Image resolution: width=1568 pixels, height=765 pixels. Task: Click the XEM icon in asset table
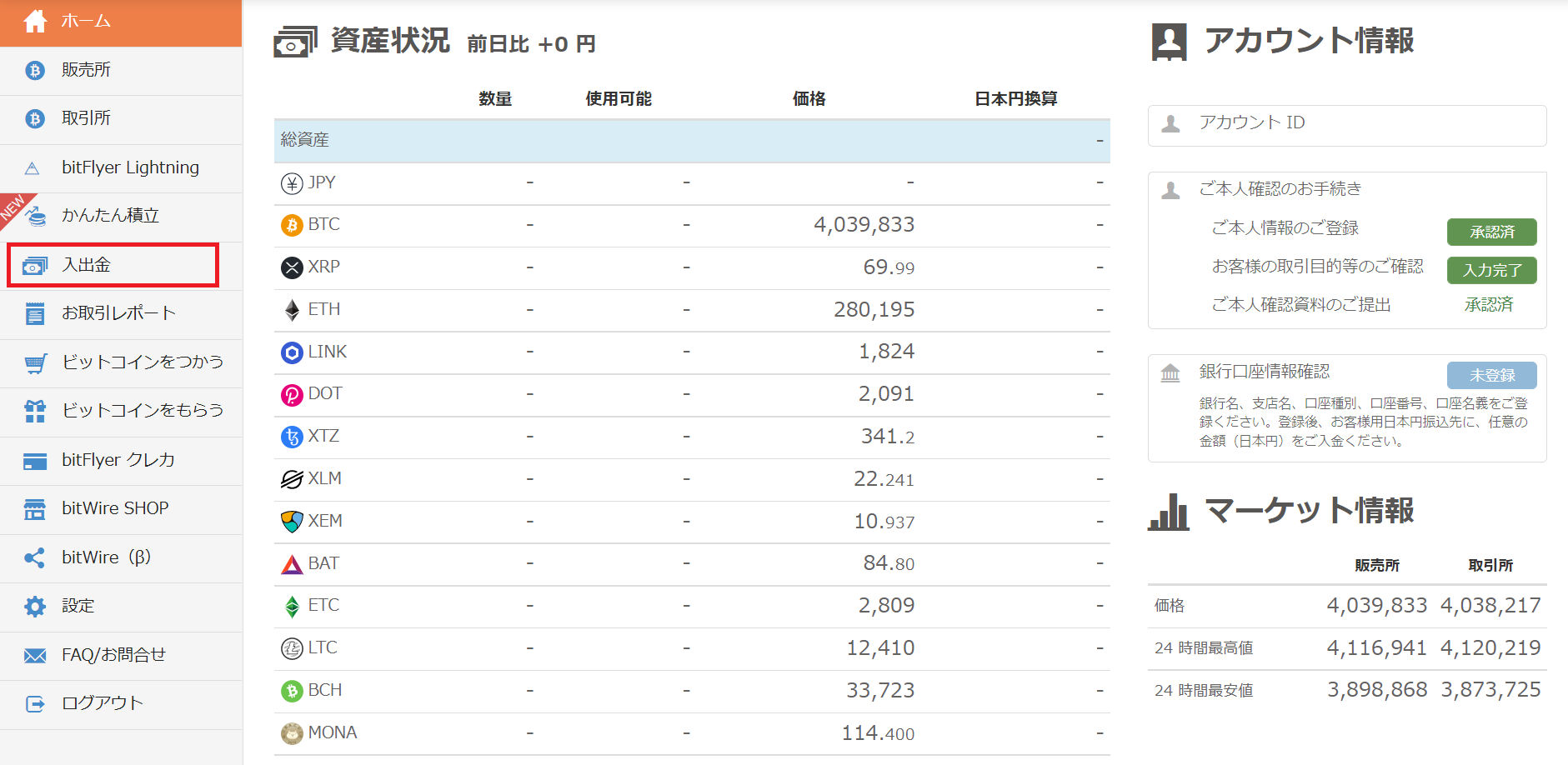(x=292, y=522)
